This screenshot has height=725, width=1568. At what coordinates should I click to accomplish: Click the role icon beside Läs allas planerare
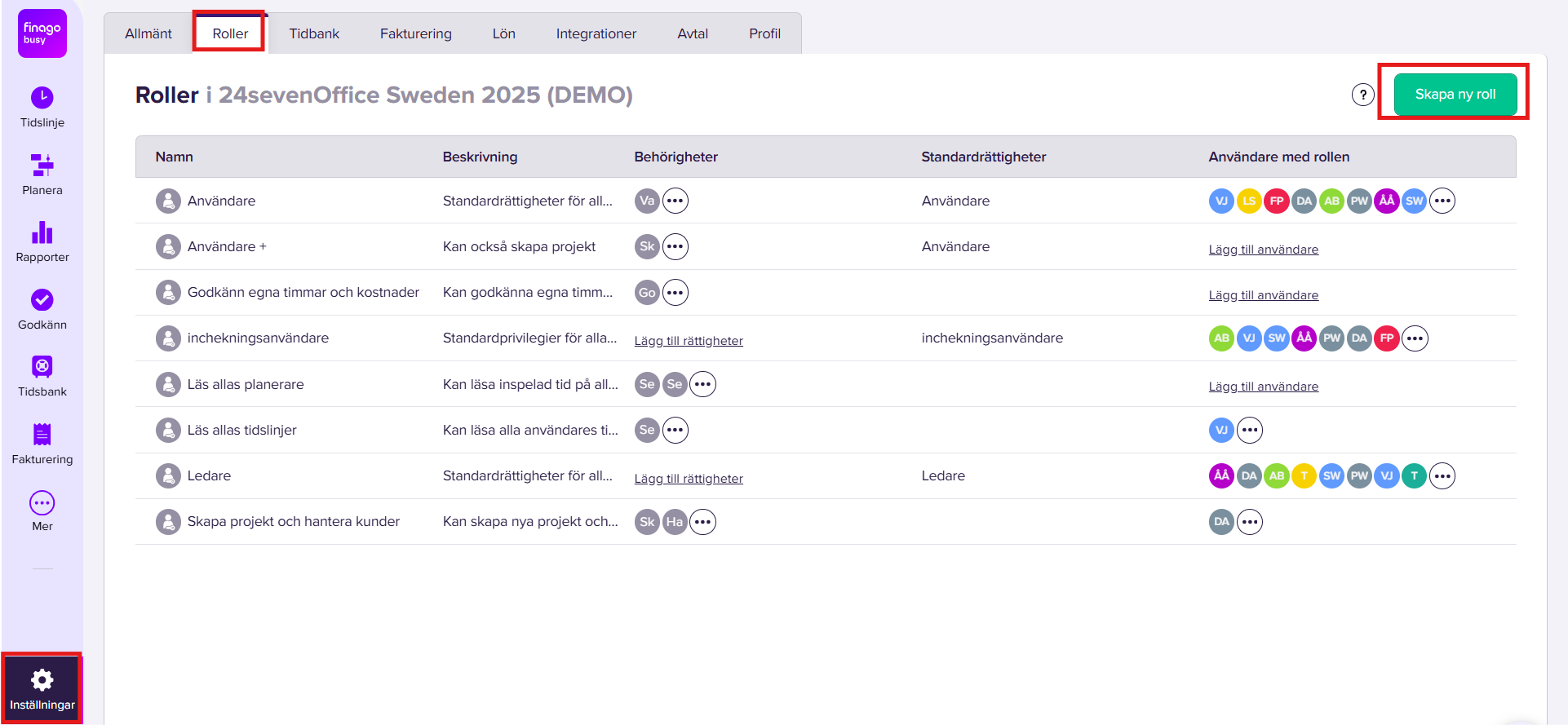[x=168, y=384]
